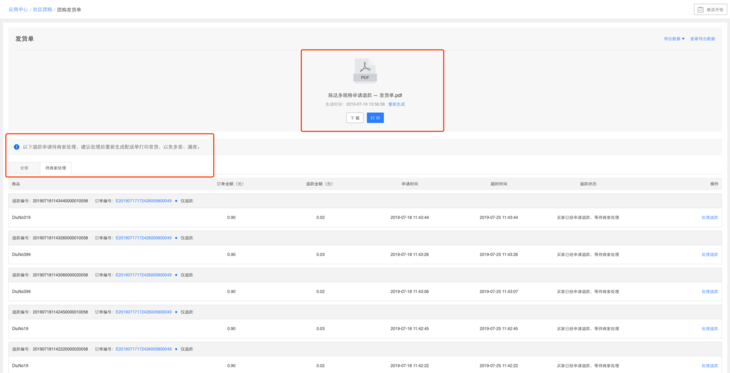Click the 超时时间 column header

pos(499,184)
